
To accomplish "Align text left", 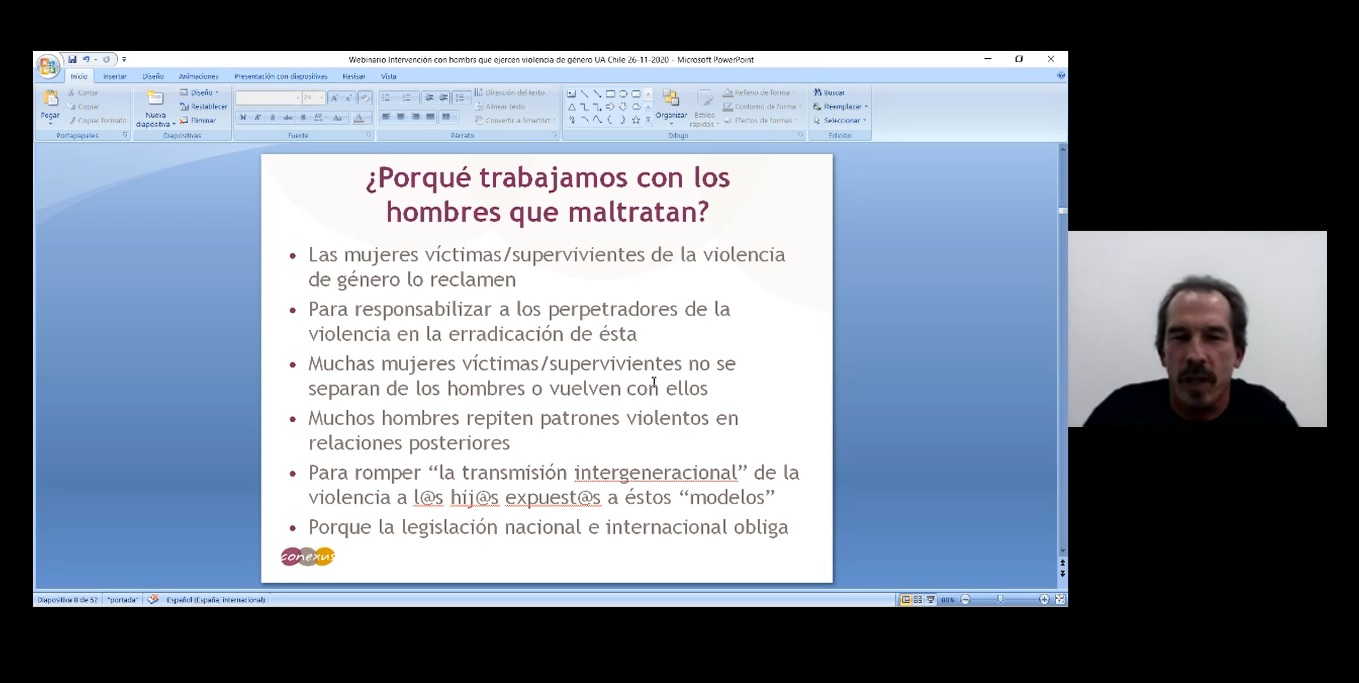I will coord(386,116).
